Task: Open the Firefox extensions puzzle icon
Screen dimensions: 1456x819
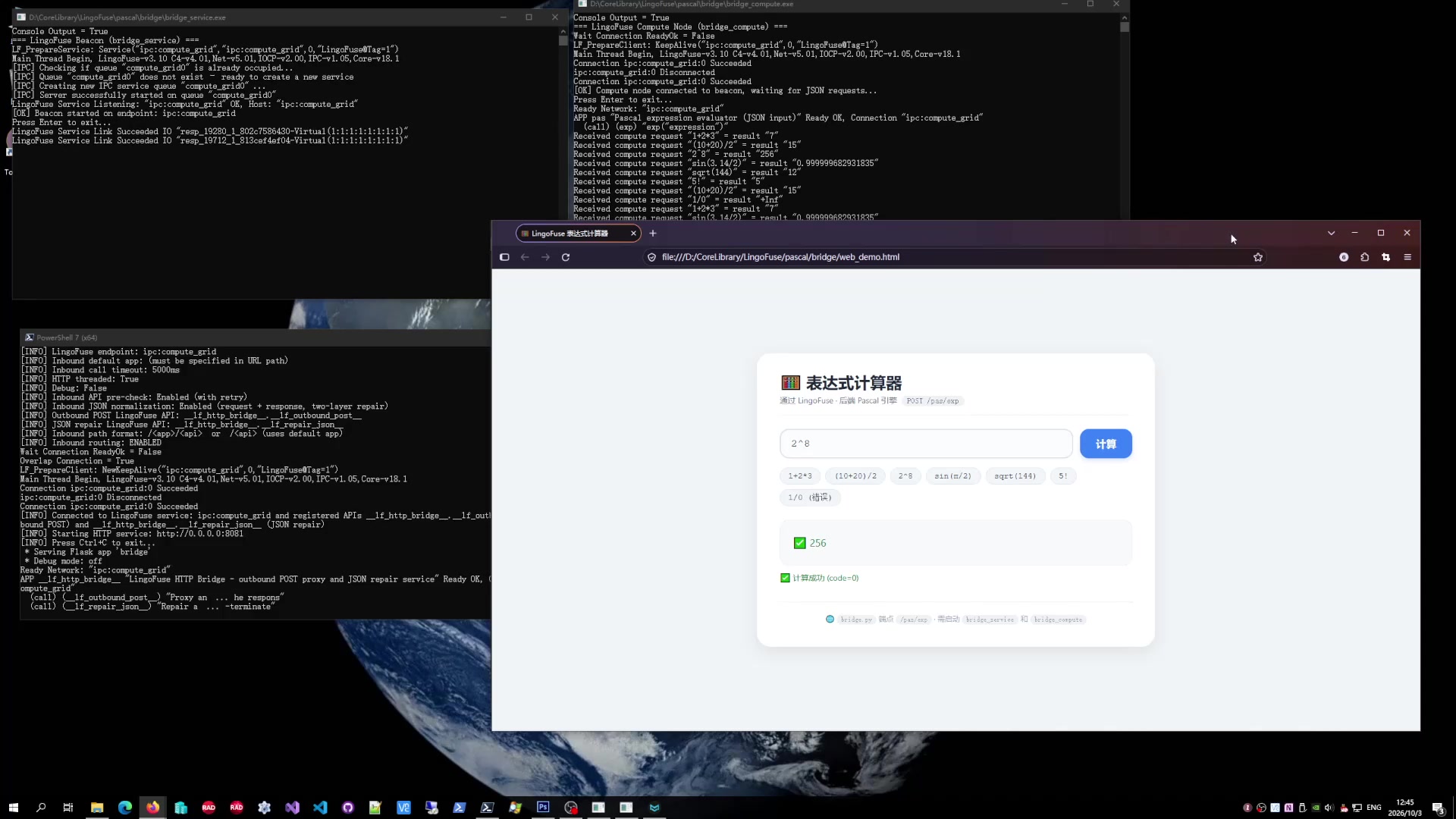Action: coord(1365,257)
